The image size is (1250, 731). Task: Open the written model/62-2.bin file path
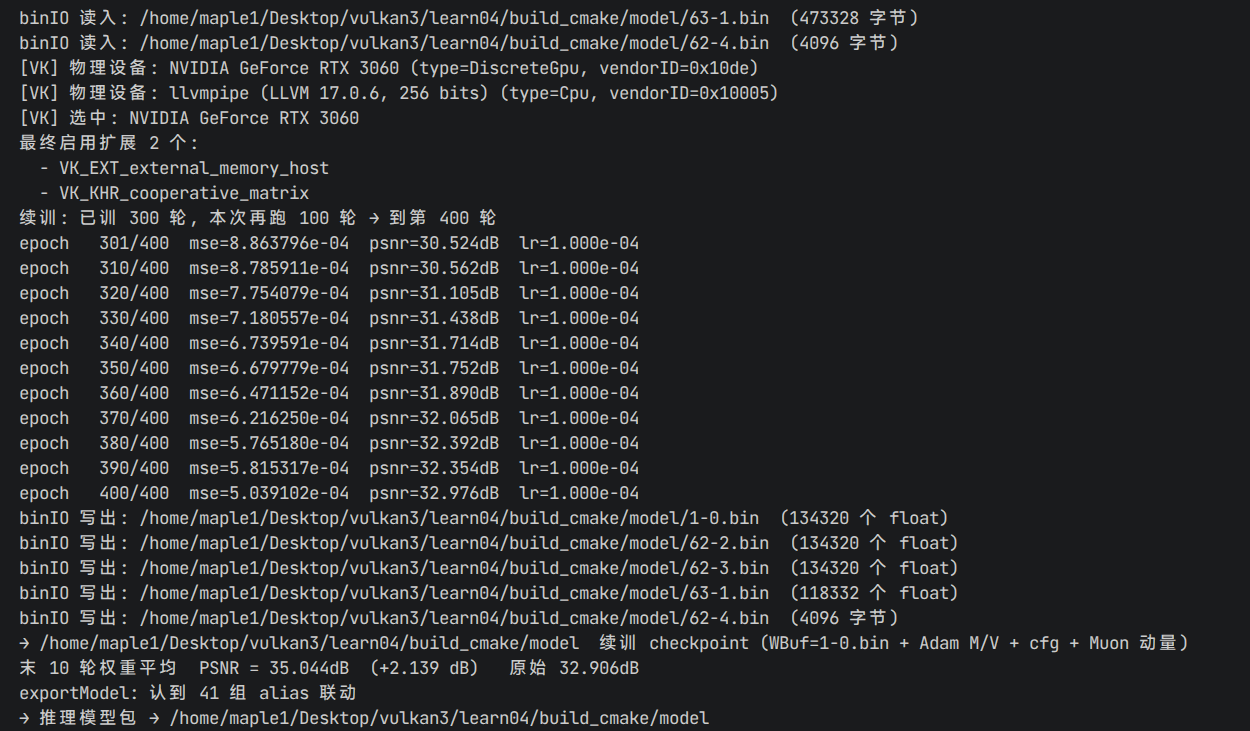[454, 543]
